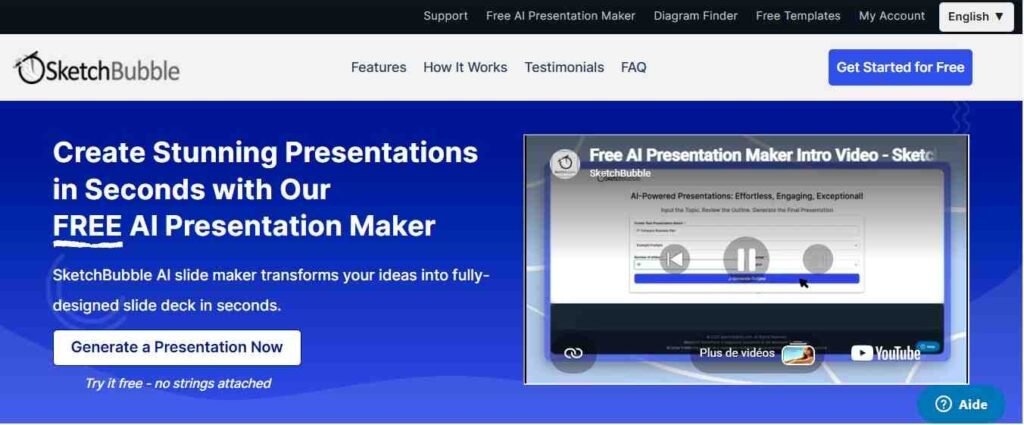This screenshot has height=425, width=1024.
Task: Click the SketchBubble logo
Action: click(97, 68)
